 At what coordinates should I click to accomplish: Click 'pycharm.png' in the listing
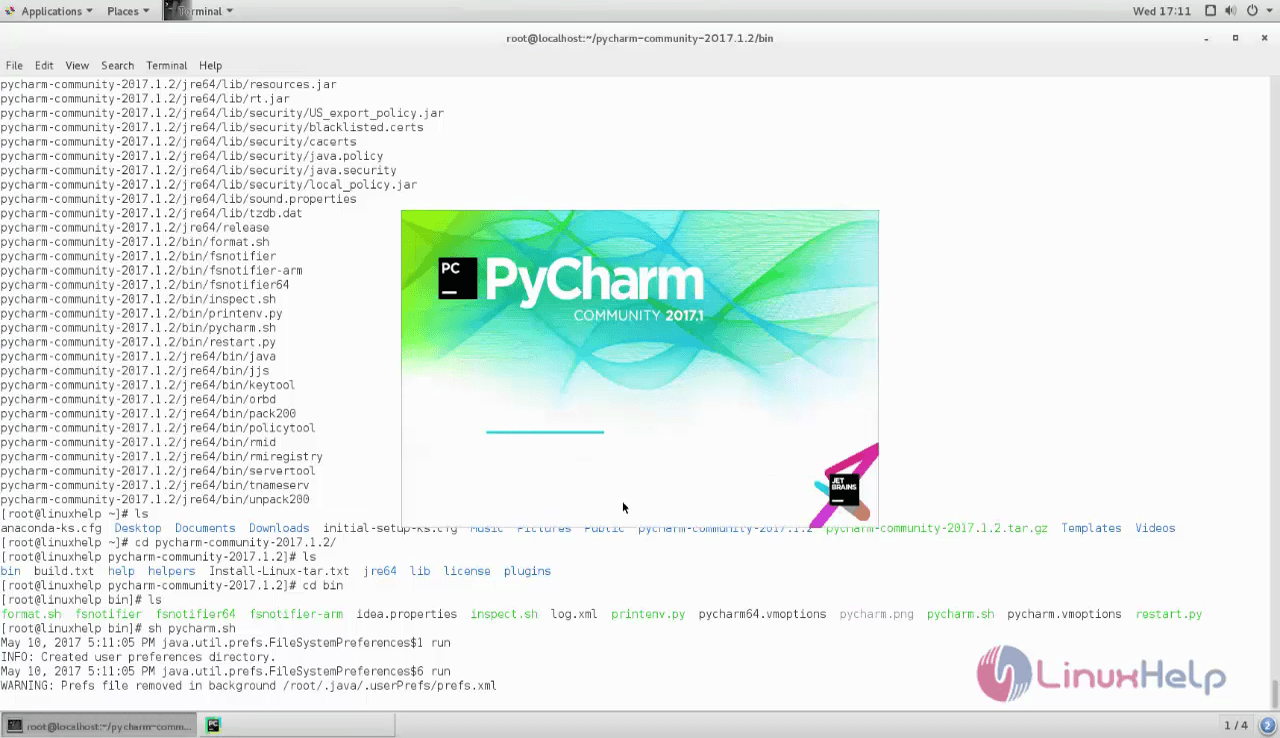pyautogui.click(x=877, y=614)
